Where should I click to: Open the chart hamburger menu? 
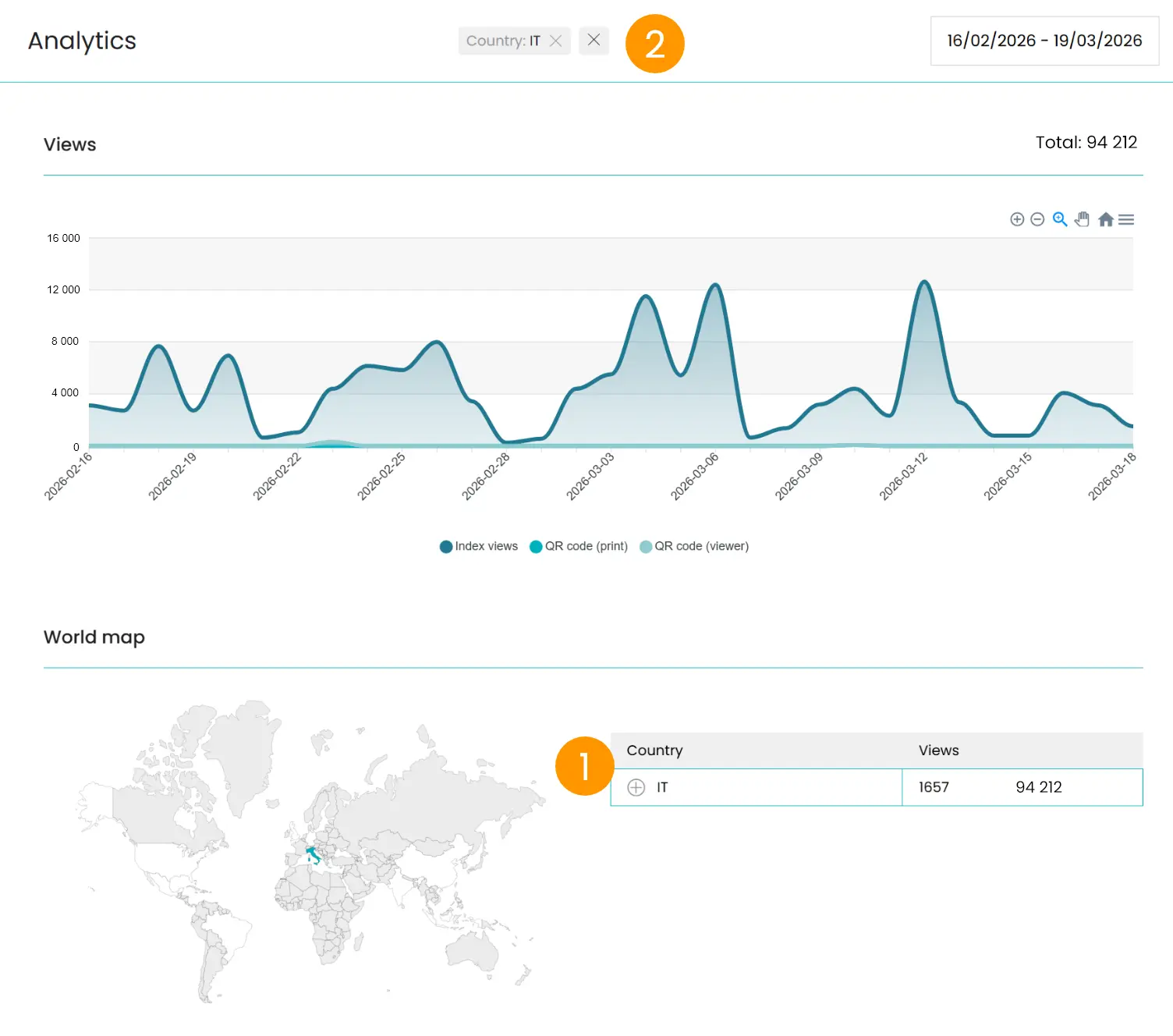[x=1125, y=219]
